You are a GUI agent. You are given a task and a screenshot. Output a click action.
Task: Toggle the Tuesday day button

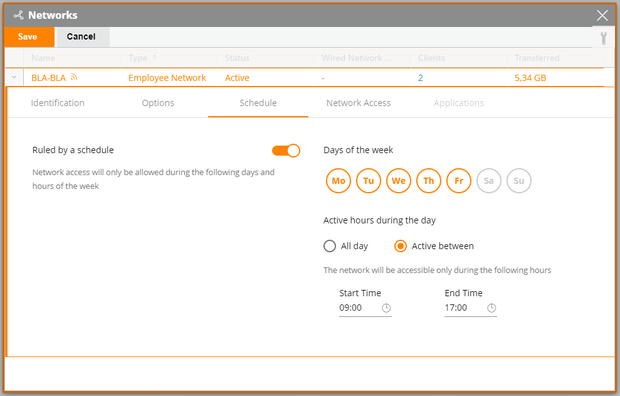pos(369,181)
